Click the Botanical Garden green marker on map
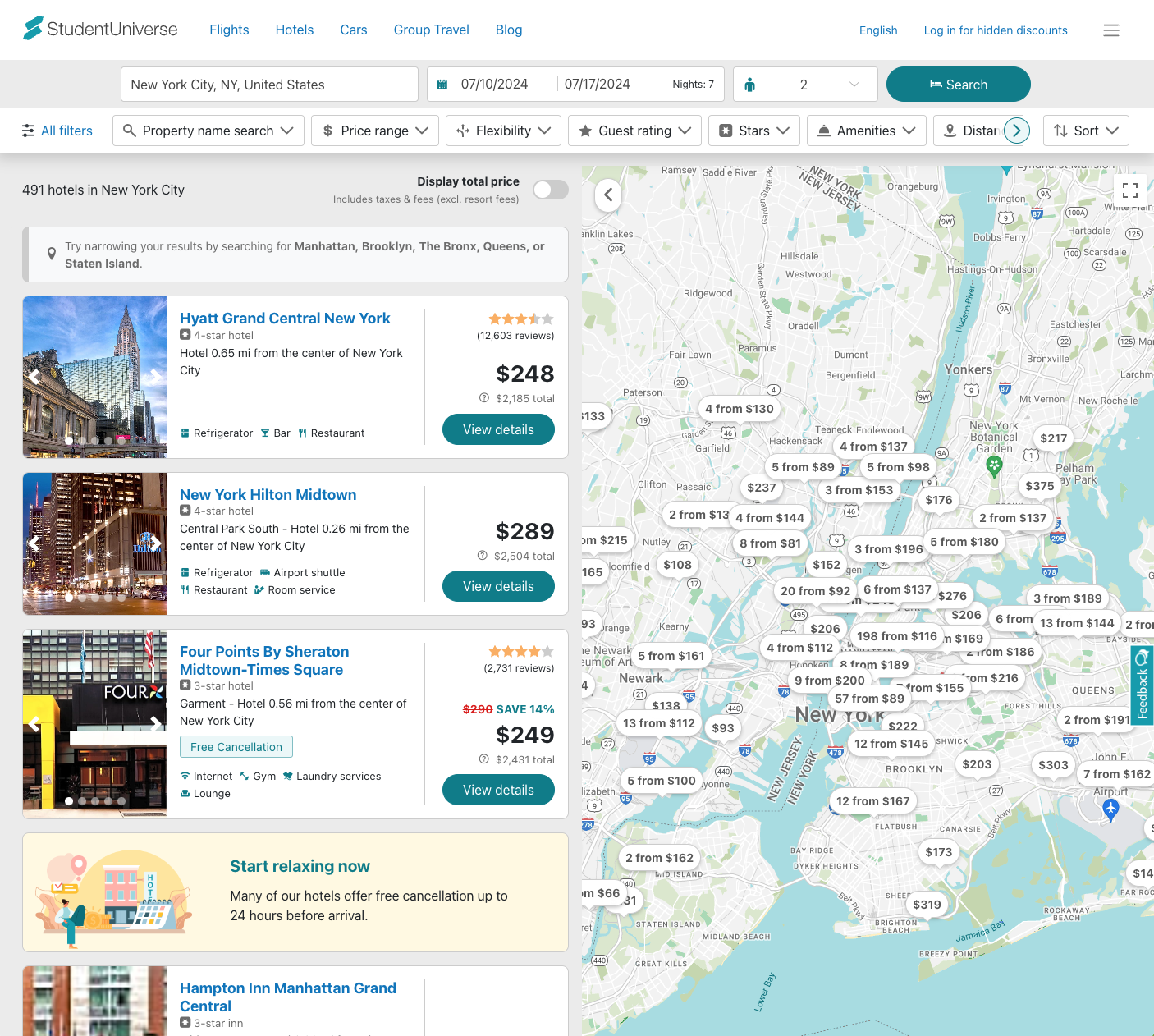This screenshot has height=1036, width=1154. (x=994, y=466)
